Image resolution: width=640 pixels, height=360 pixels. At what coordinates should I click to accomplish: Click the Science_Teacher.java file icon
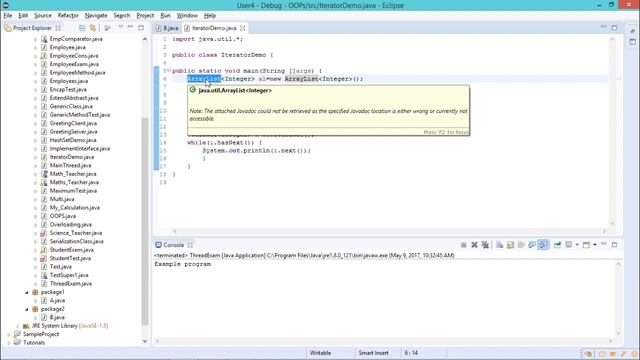point(44,233)
